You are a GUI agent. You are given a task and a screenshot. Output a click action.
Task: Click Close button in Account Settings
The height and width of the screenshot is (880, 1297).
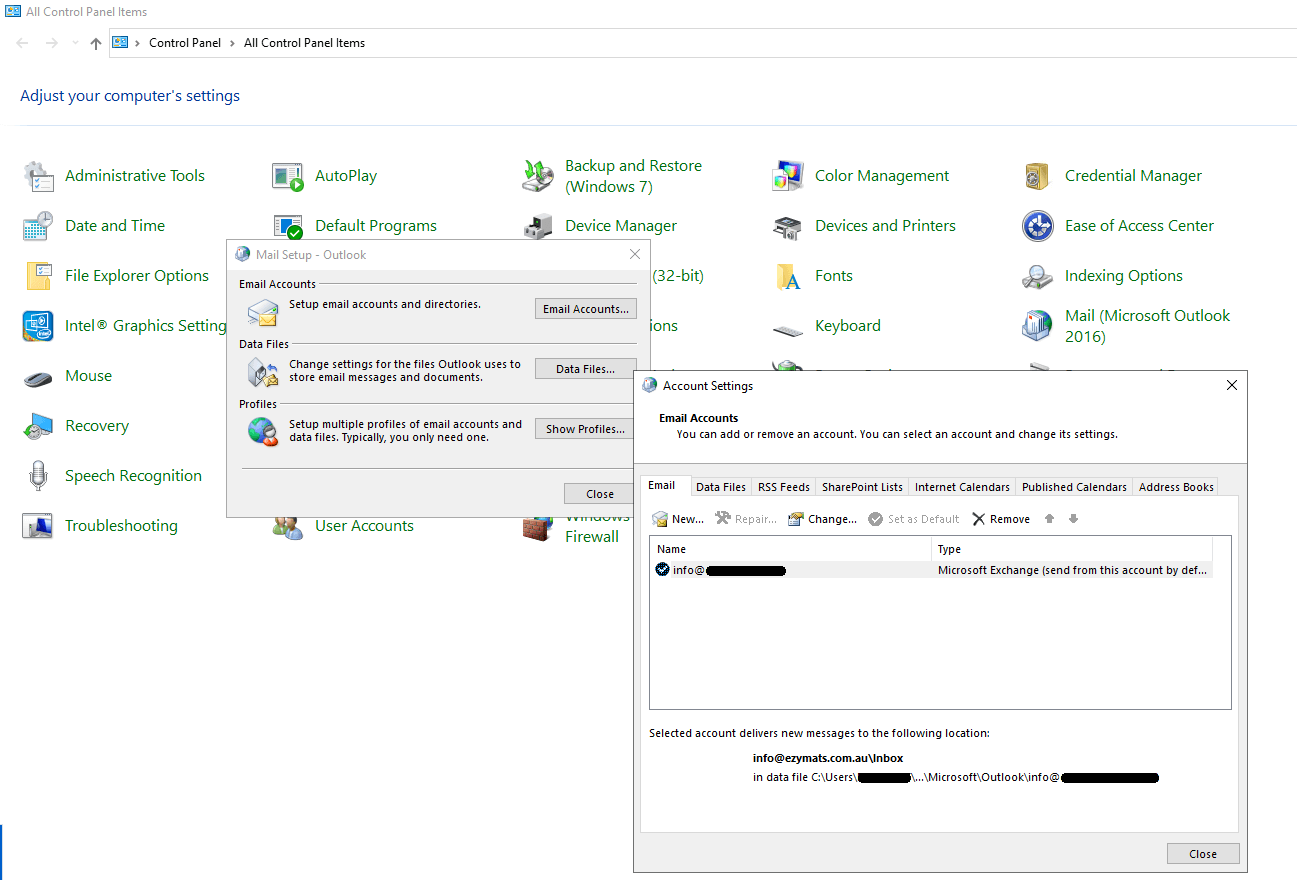pos(1203,854)
